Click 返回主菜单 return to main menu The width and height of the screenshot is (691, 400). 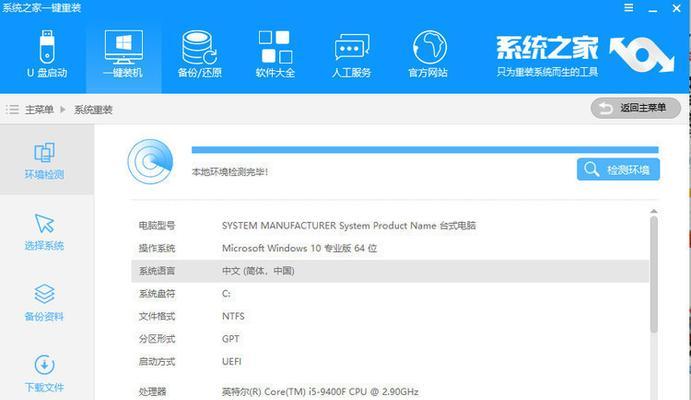tap(635, 108)
